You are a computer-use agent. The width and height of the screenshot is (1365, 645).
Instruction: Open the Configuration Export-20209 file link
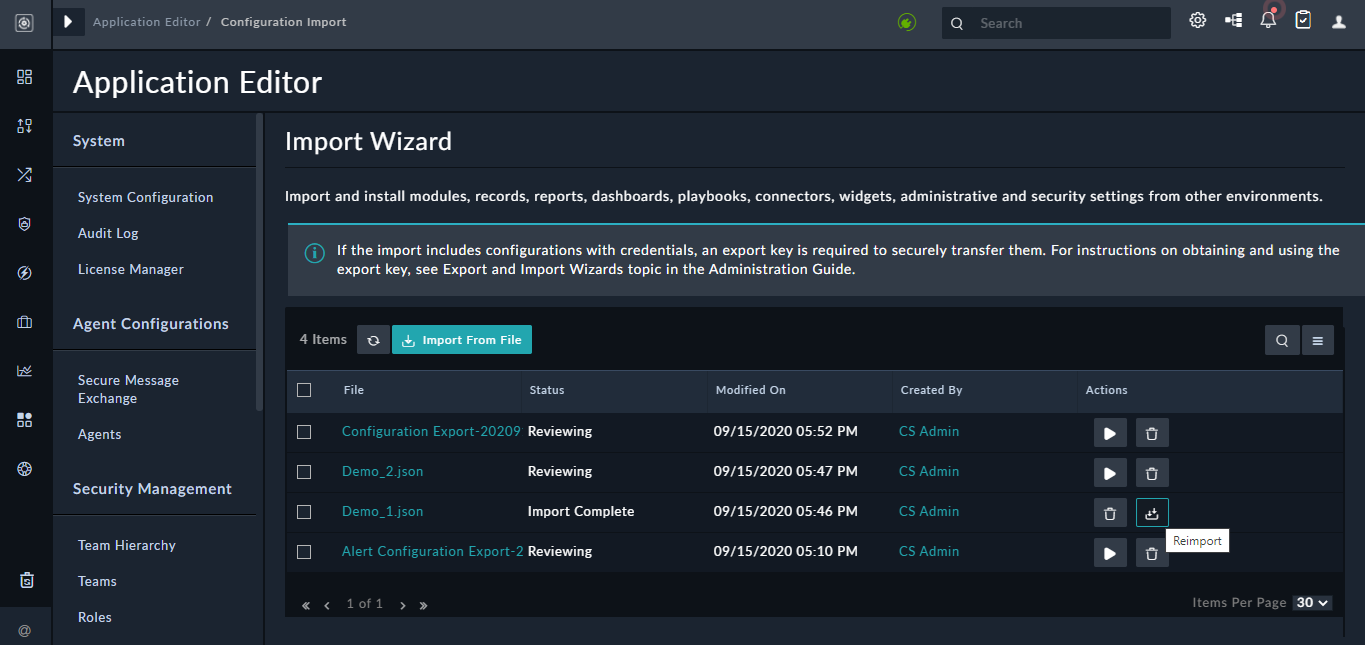(431, 432)
